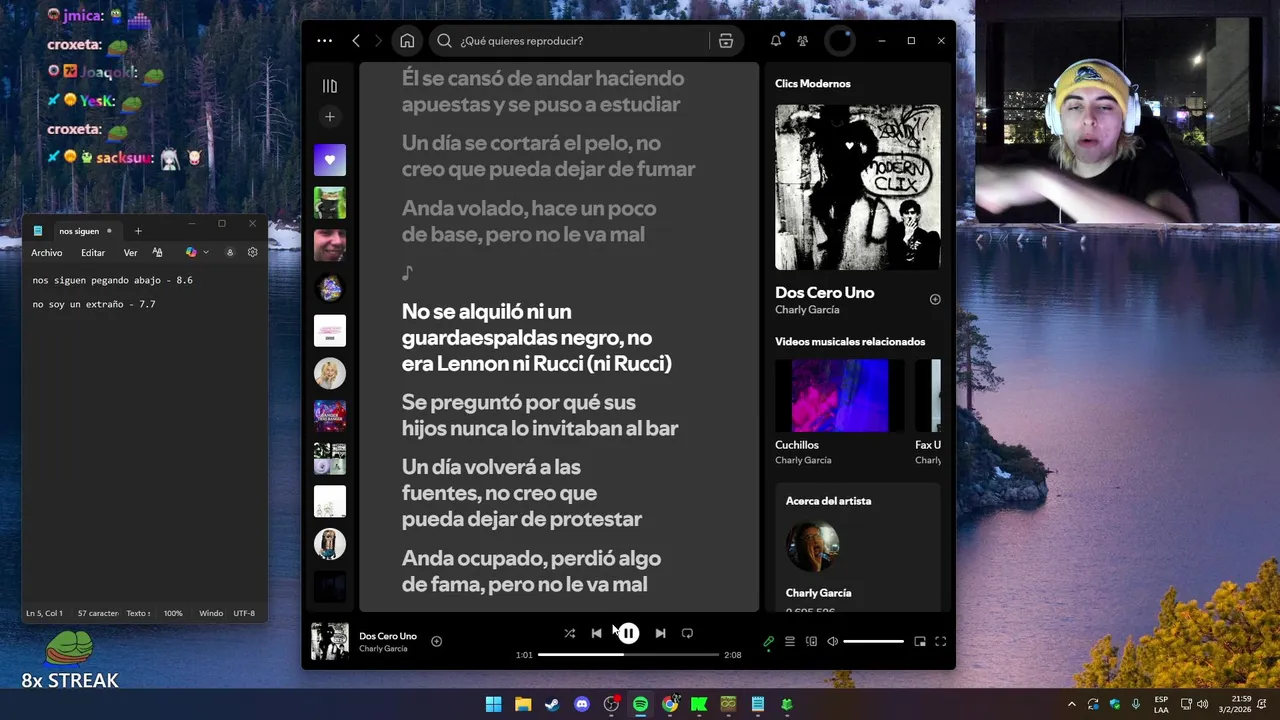This screenshot has width=1280, height=720.
Task: Open the ESP LAA language switcher
Action: point(1161,704)
